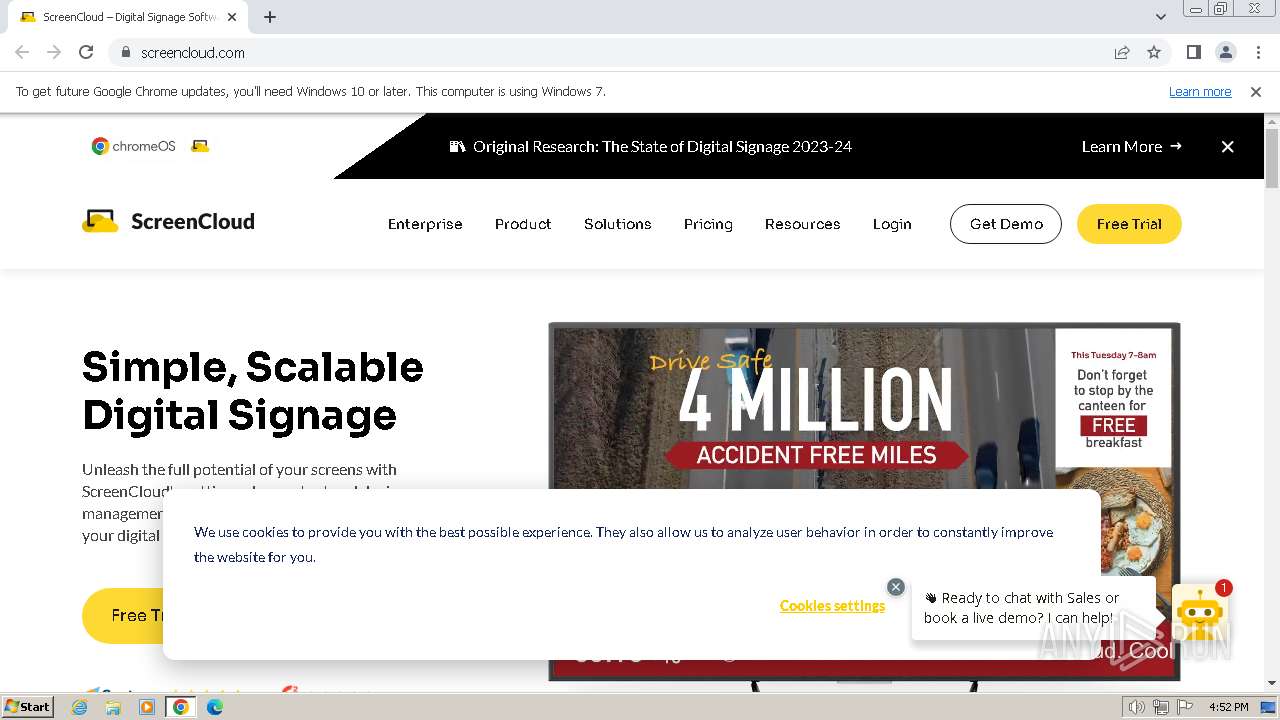
Task: Click the network tray icon
Action: point(1161,707)
